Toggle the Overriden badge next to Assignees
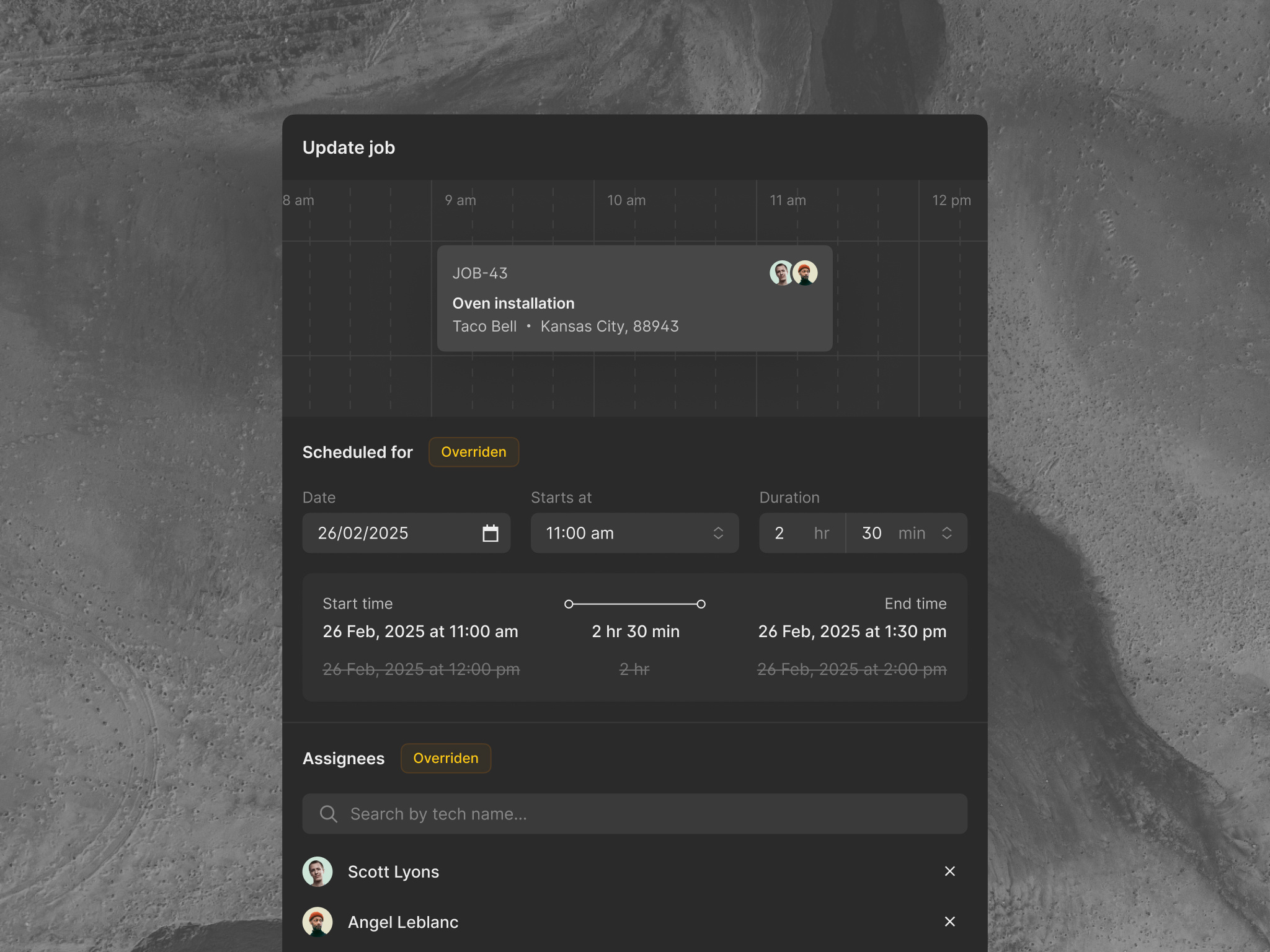1270x952 pixels. pyautogui.click(x=445, y=758)
